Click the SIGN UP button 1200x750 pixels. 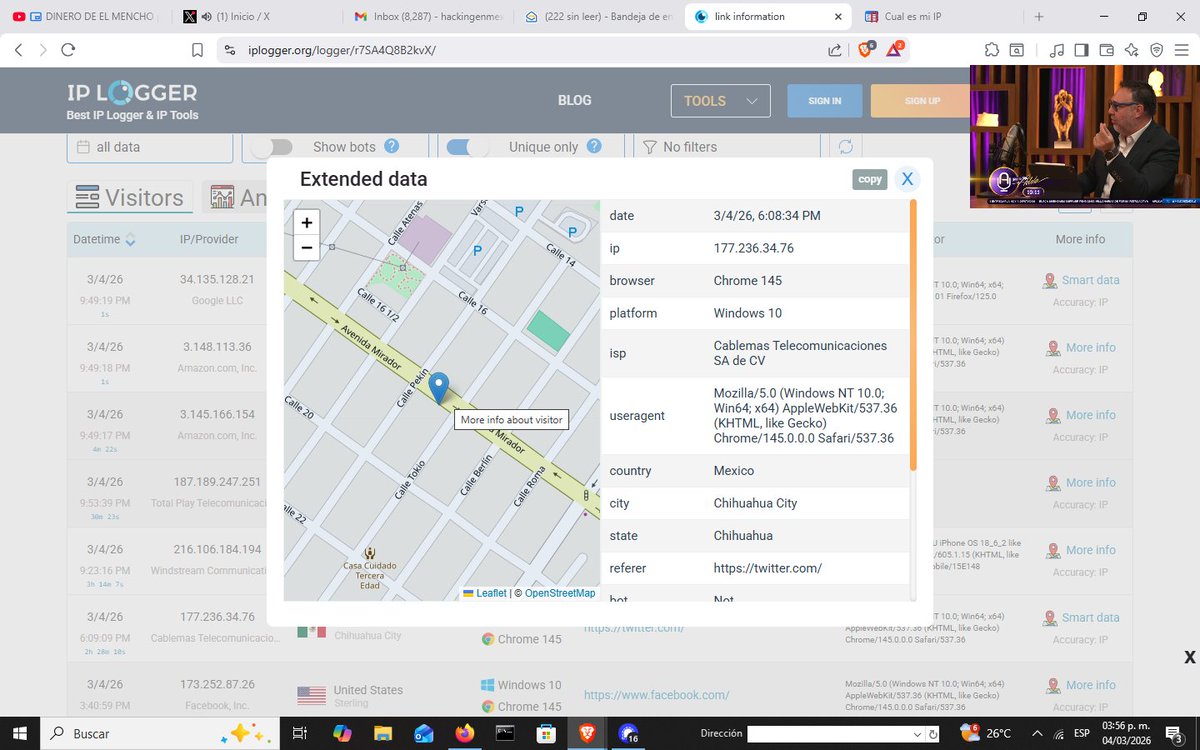click(921, 101)
